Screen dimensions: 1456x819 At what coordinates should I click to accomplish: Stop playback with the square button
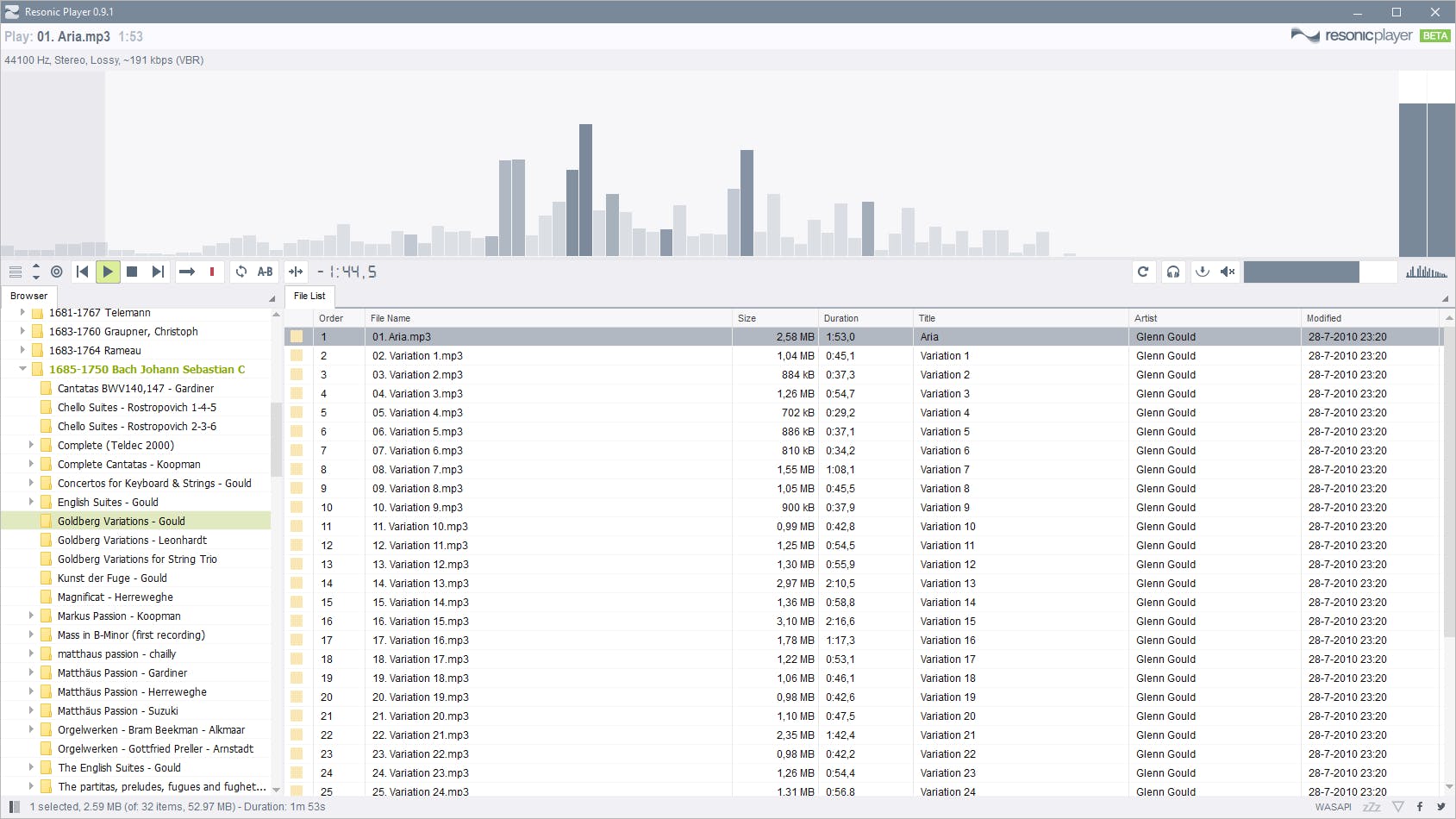point(132,272)
